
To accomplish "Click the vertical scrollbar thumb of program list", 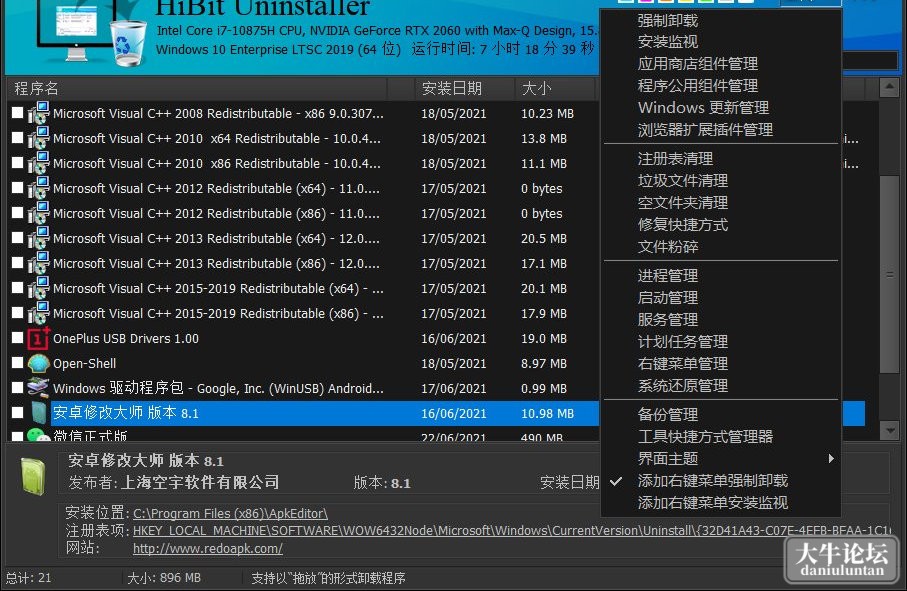I will 888,275.
